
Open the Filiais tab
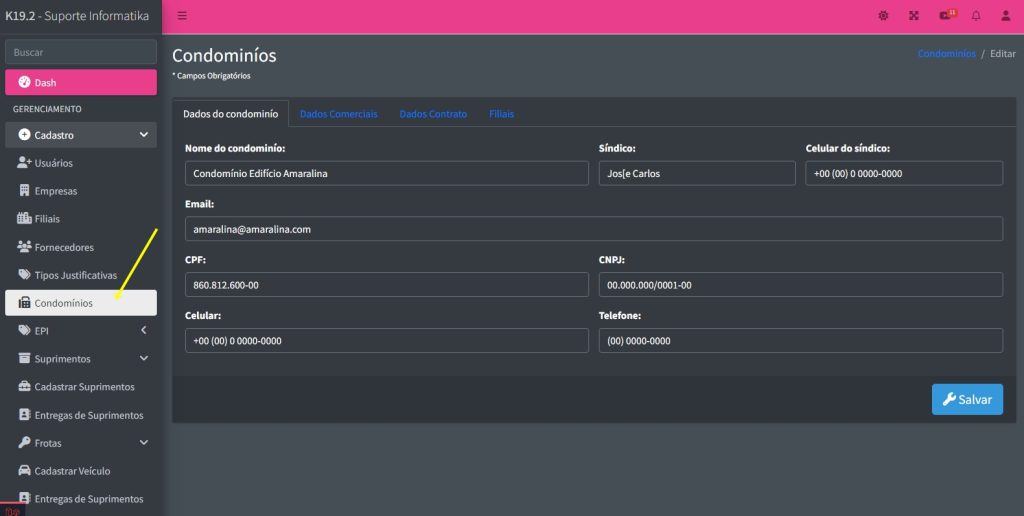tap(501, 114)
